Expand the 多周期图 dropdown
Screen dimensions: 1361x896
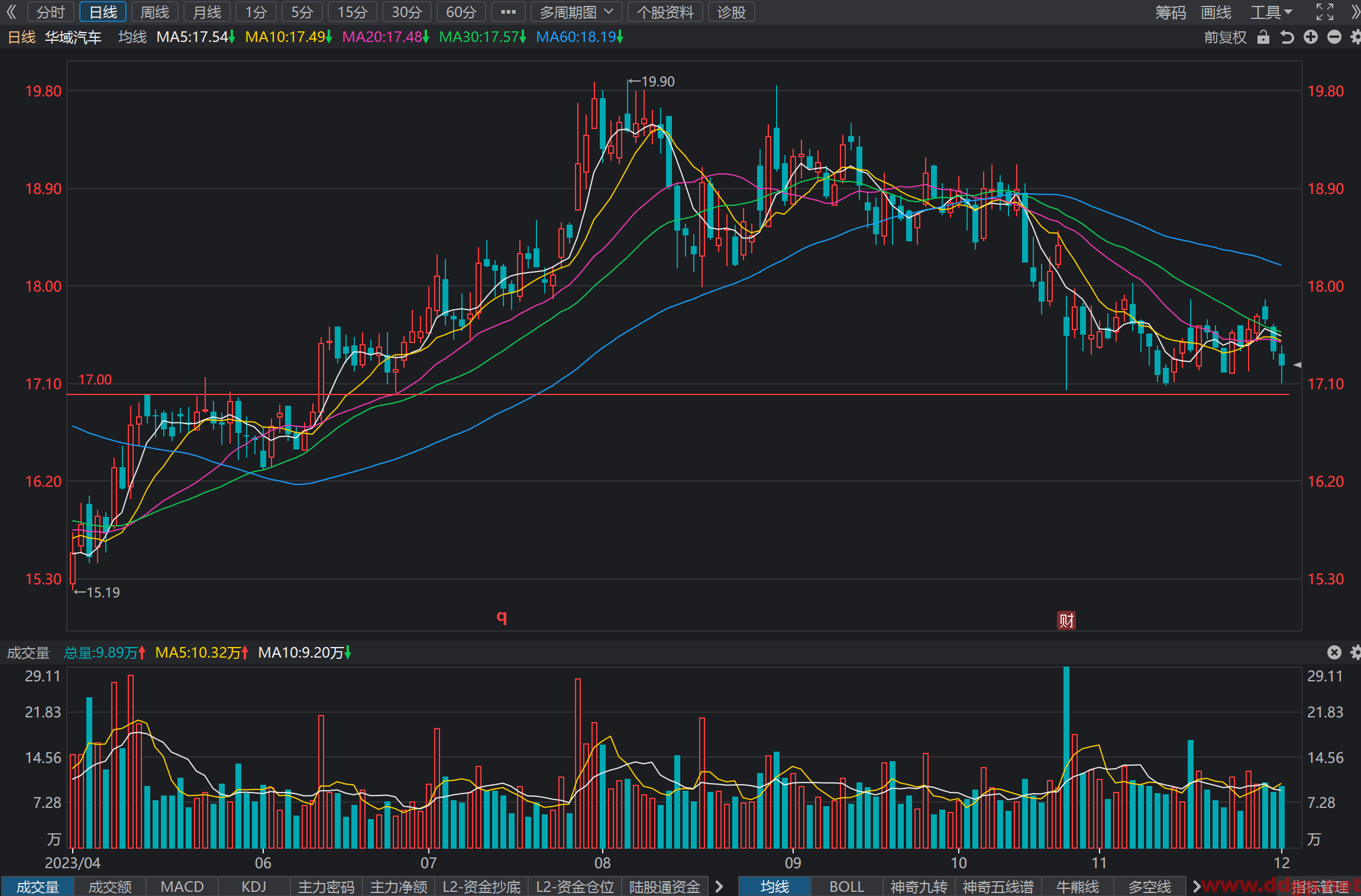click(577, 12)
